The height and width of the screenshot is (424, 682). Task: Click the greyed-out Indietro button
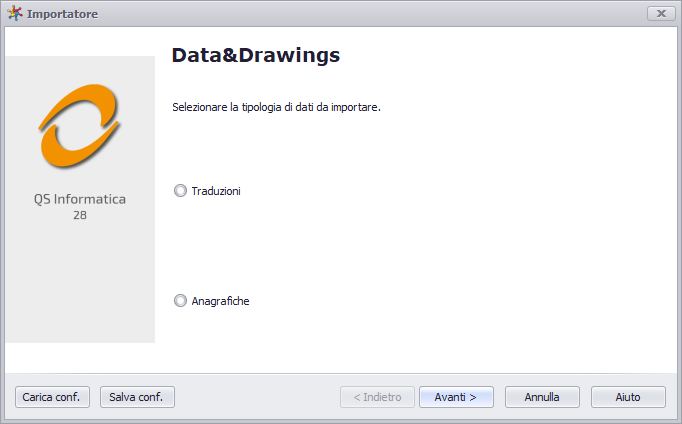click(377, 397)
